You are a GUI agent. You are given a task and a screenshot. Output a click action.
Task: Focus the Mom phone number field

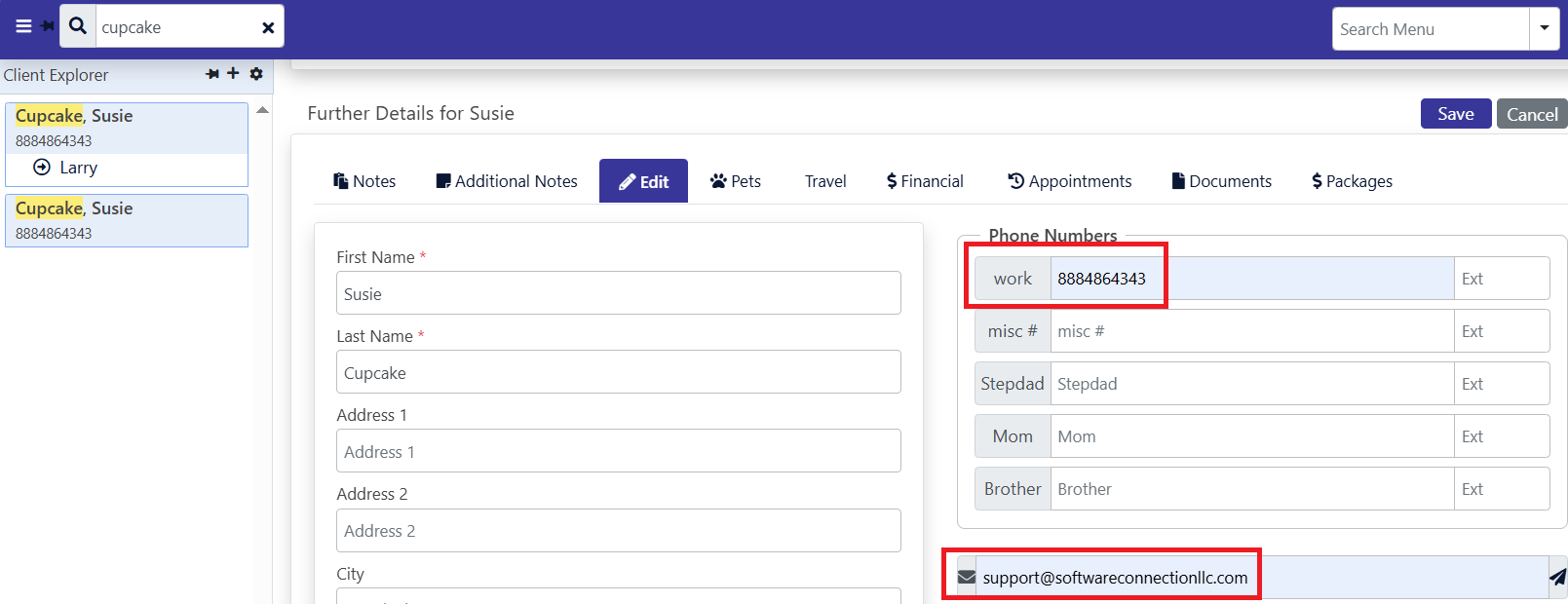click(1251, 436)
